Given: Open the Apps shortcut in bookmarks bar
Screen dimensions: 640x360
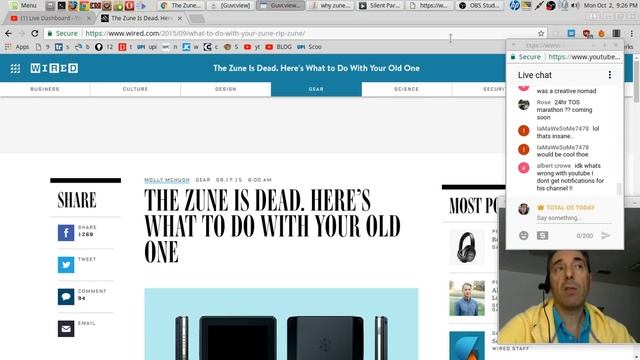Looking at the screenshot, I should coord(17,47).
